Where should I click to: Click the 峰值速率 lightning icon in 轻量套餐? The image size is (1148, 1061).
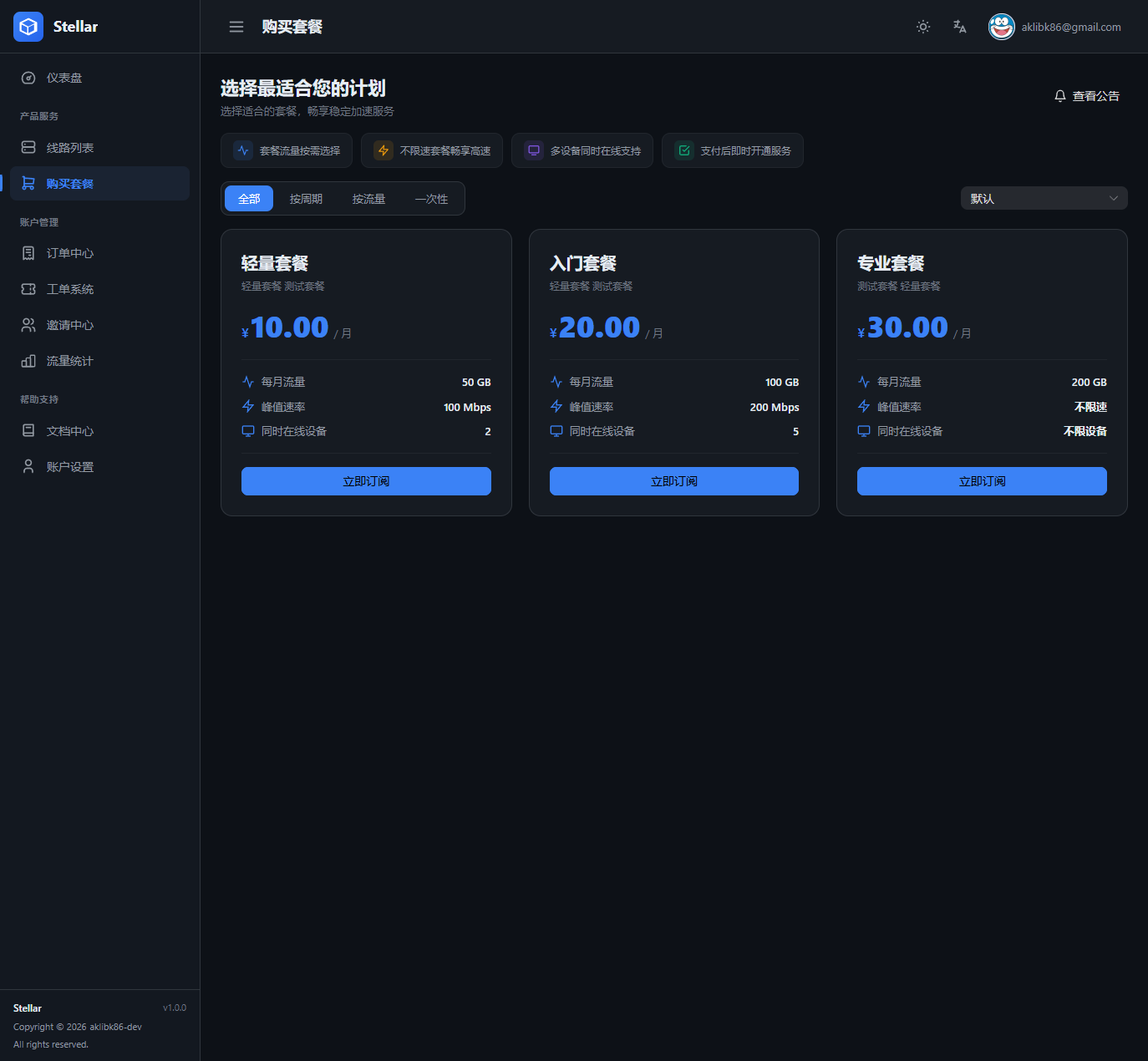point(248,406)
